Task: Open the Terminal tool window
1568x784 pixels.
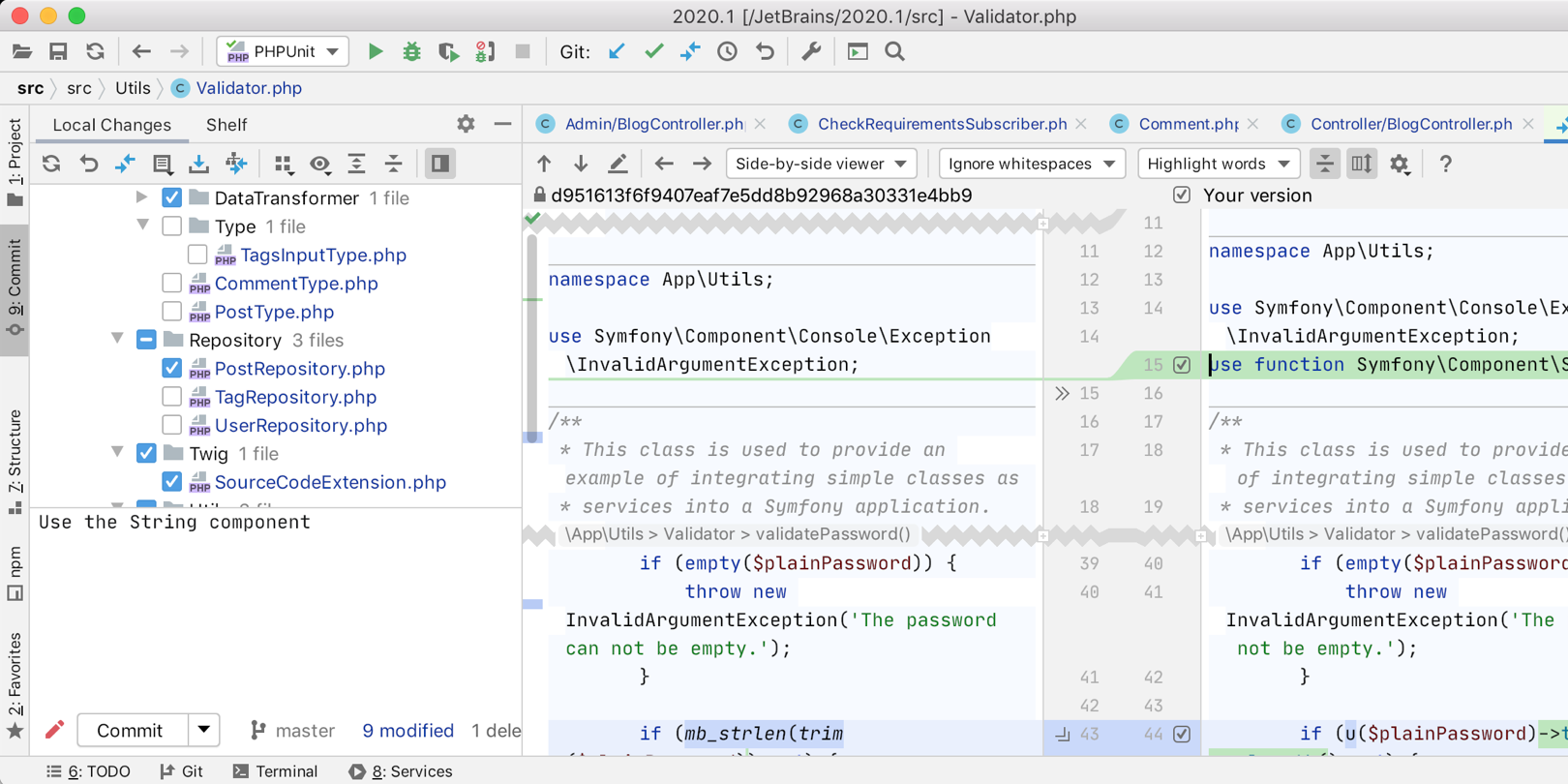Action: (x=275, y=771)
